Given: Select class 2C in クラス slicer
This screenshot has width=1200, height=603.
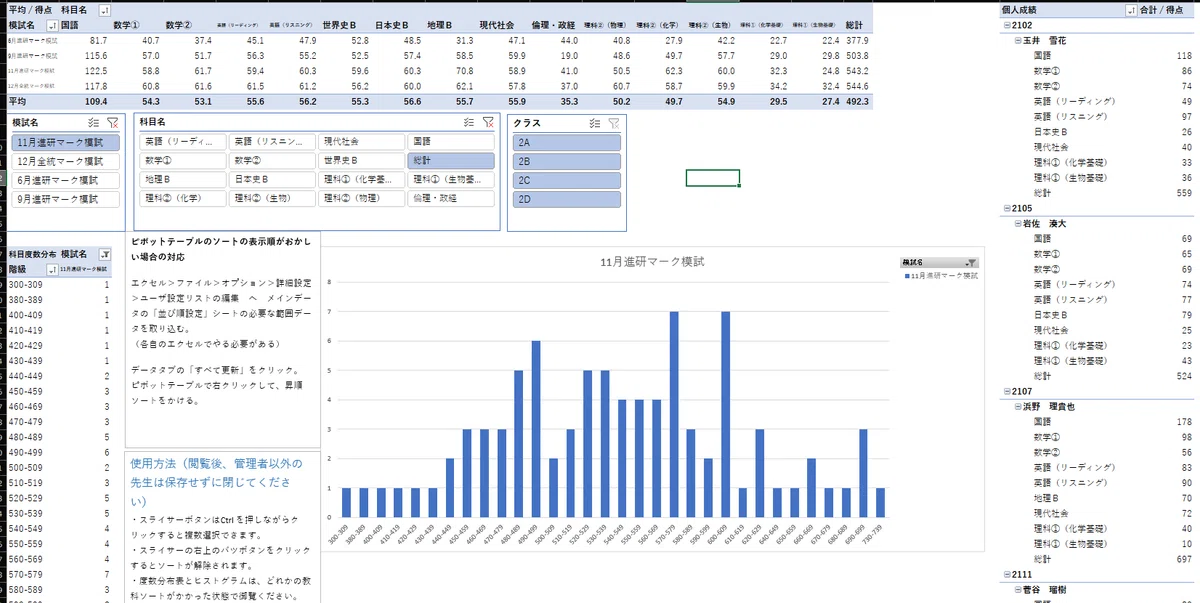Looking at the screenshot, I should tap(566, 180).
